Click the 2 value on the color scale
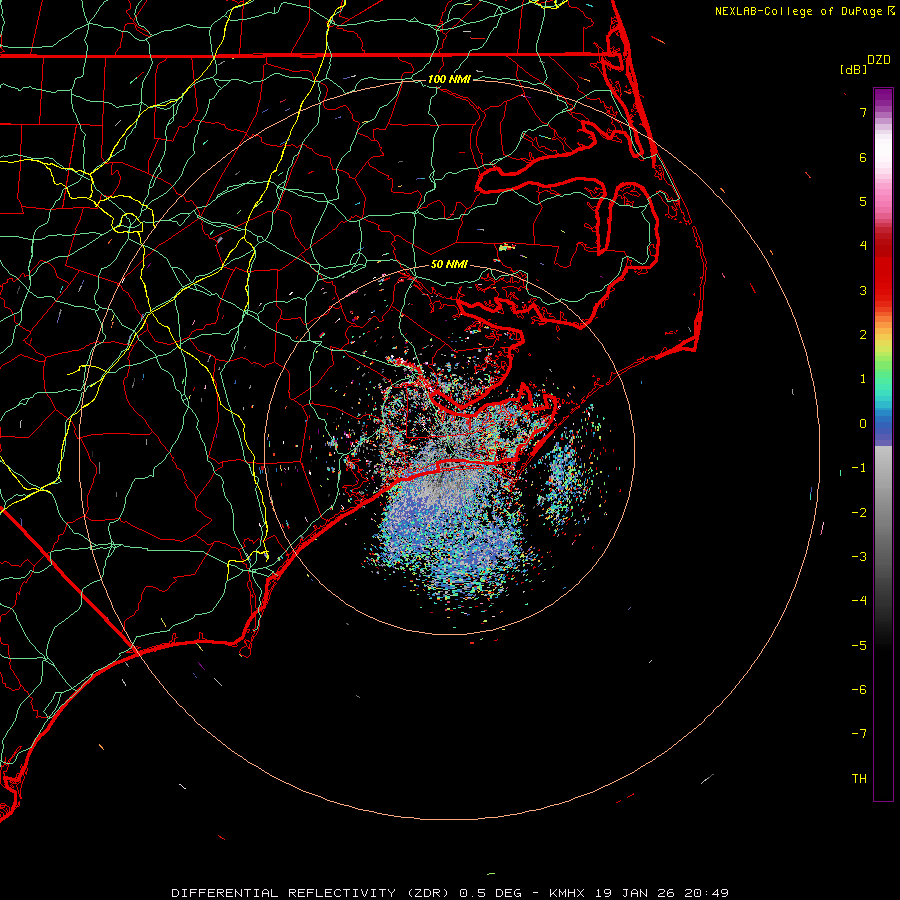Screen dimensions: 900x900 click(863, 335)
